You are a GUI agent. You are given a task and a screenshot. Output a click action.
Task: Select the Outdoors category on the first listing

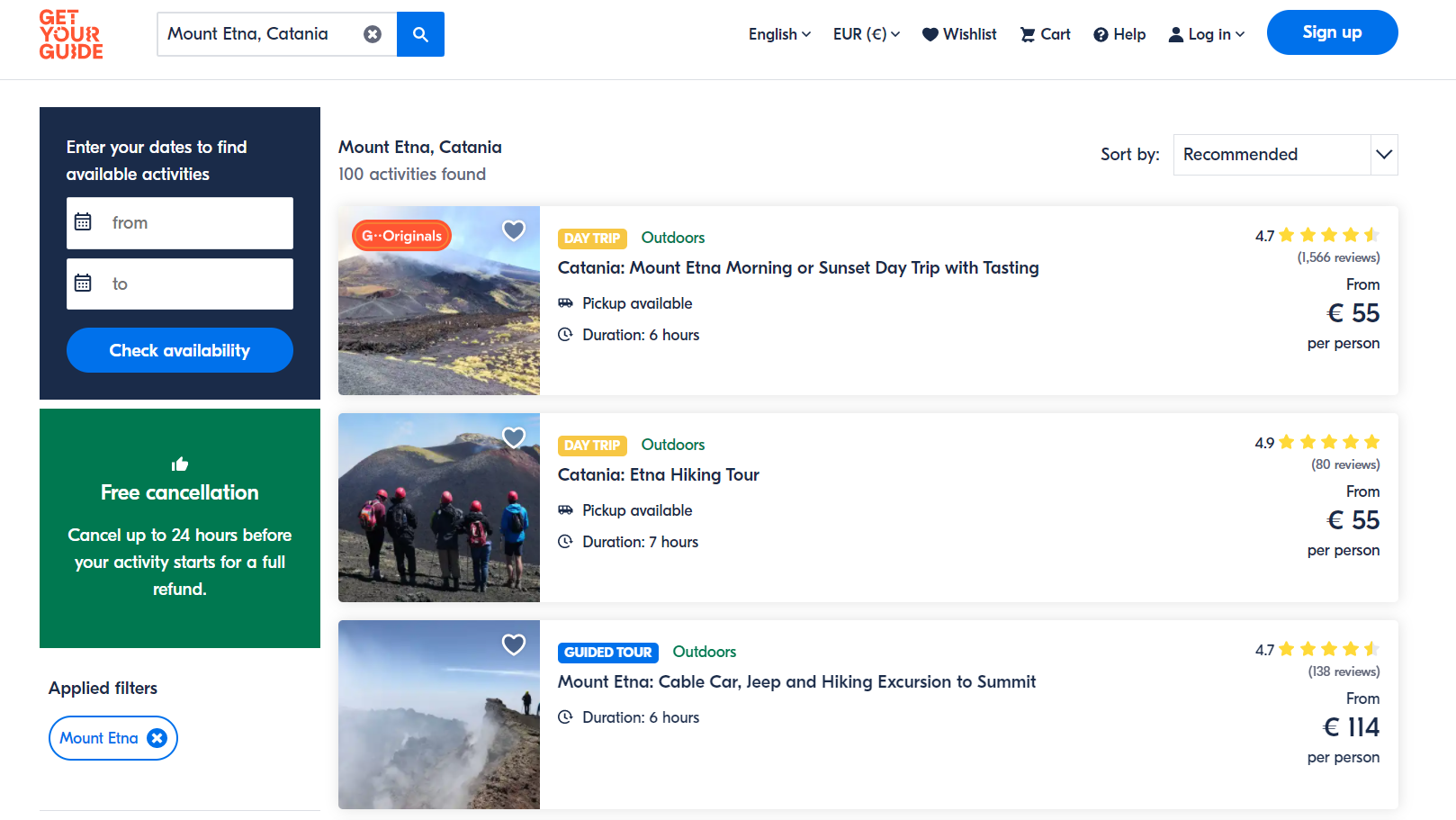coord(672,238)
